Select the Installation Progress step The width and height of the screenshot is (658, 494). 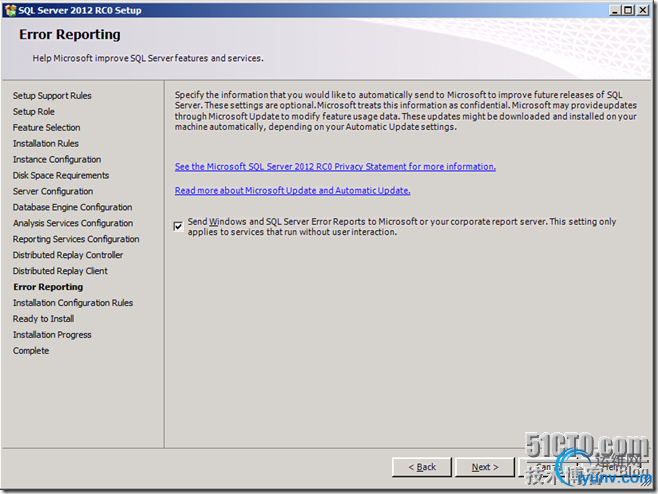(52, 335)
